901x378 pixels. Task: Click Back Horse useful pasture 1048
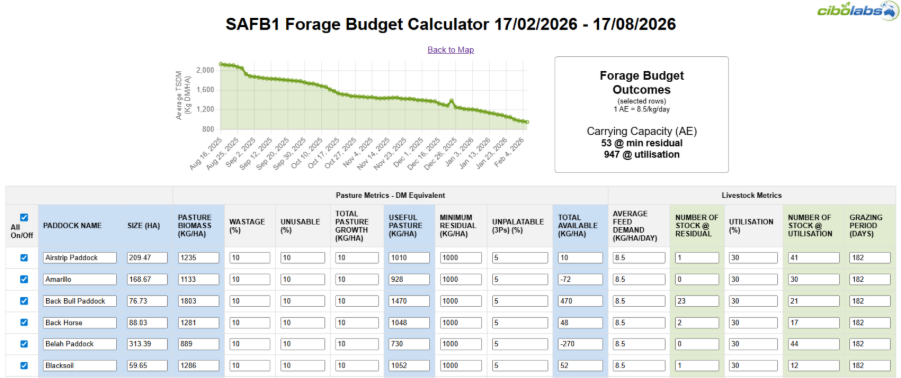(410, 322)
